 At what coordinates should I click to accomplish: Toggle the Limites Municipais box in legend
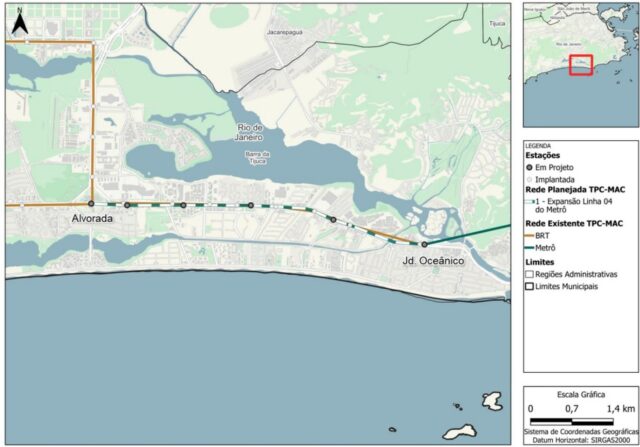click(x=530, y=285)
